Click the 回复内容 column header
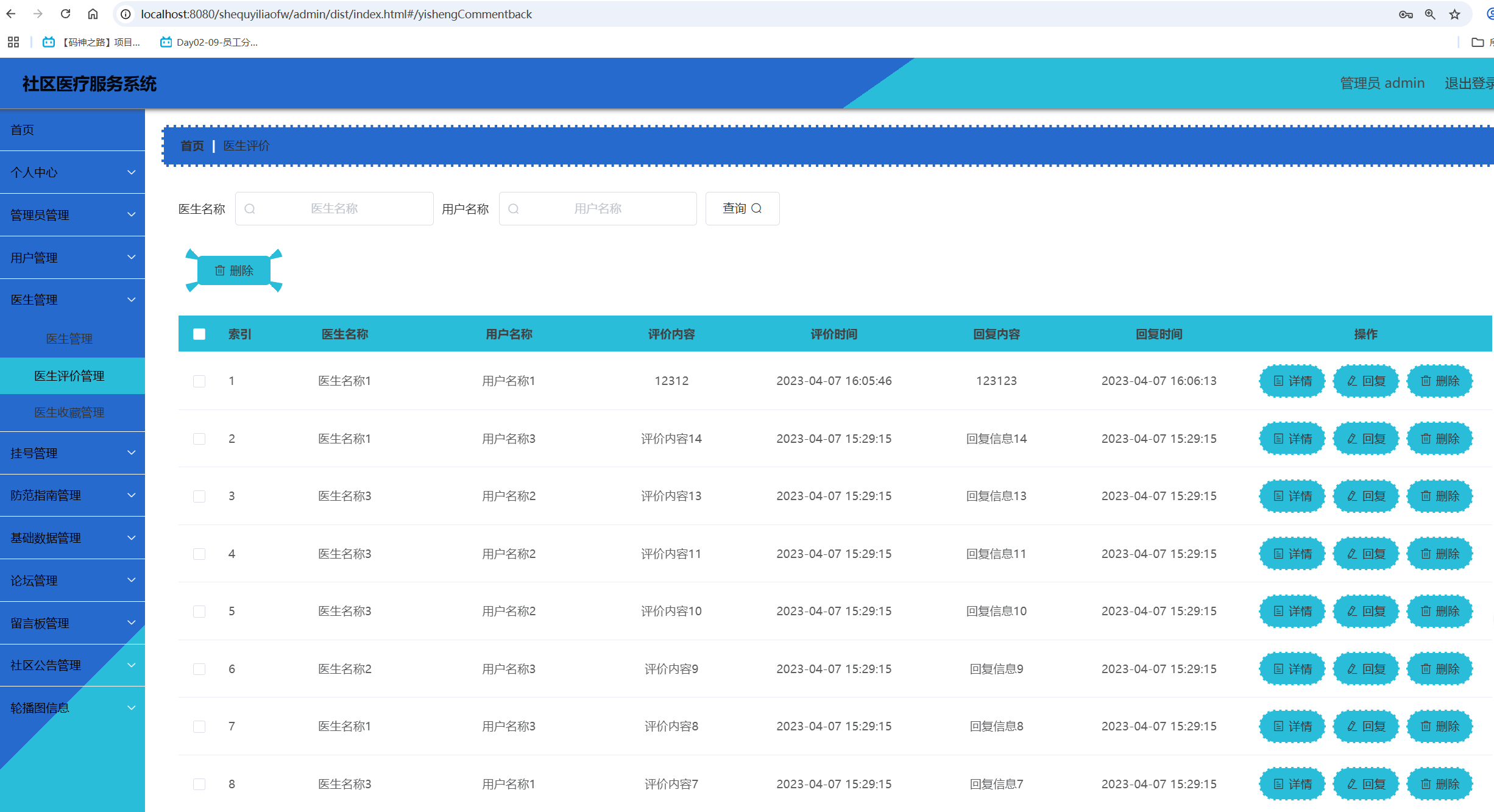The width and height of the screenshot is (1494, 812). coord(996,334)
